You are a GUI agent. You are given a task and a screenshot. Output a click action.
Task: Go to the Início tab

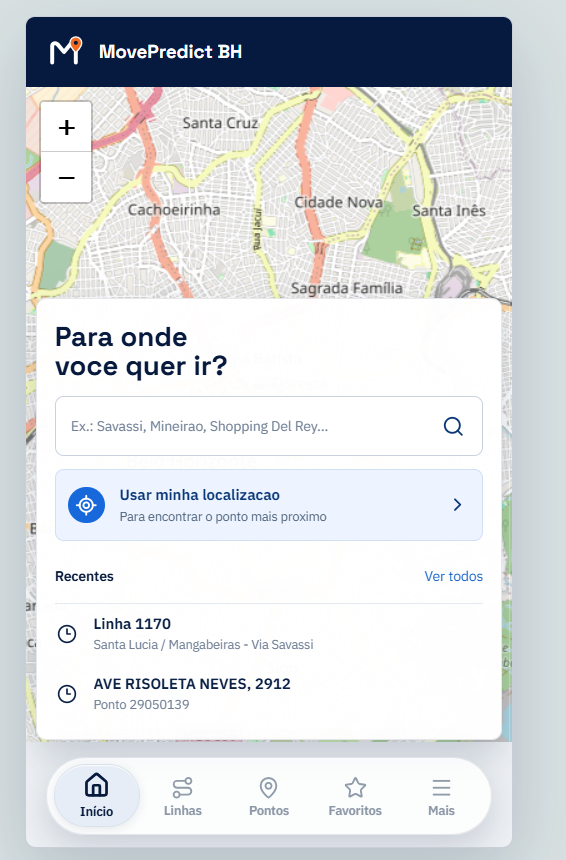97,795
